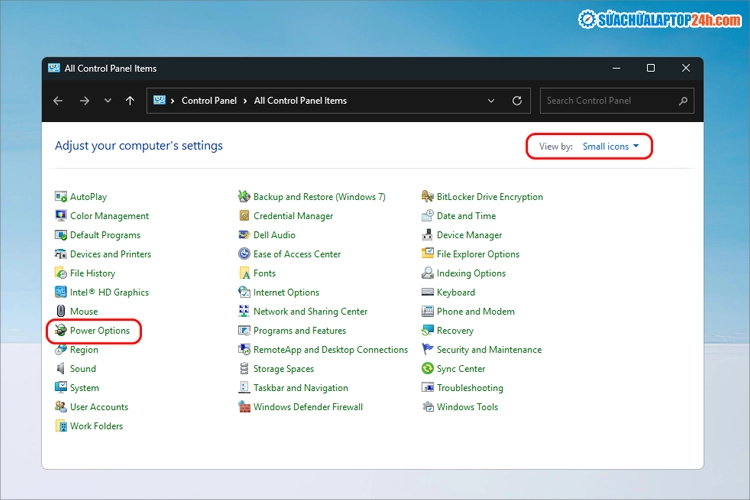Click the Sync Center green icon
Screen dimensions: 750x500
428,369
